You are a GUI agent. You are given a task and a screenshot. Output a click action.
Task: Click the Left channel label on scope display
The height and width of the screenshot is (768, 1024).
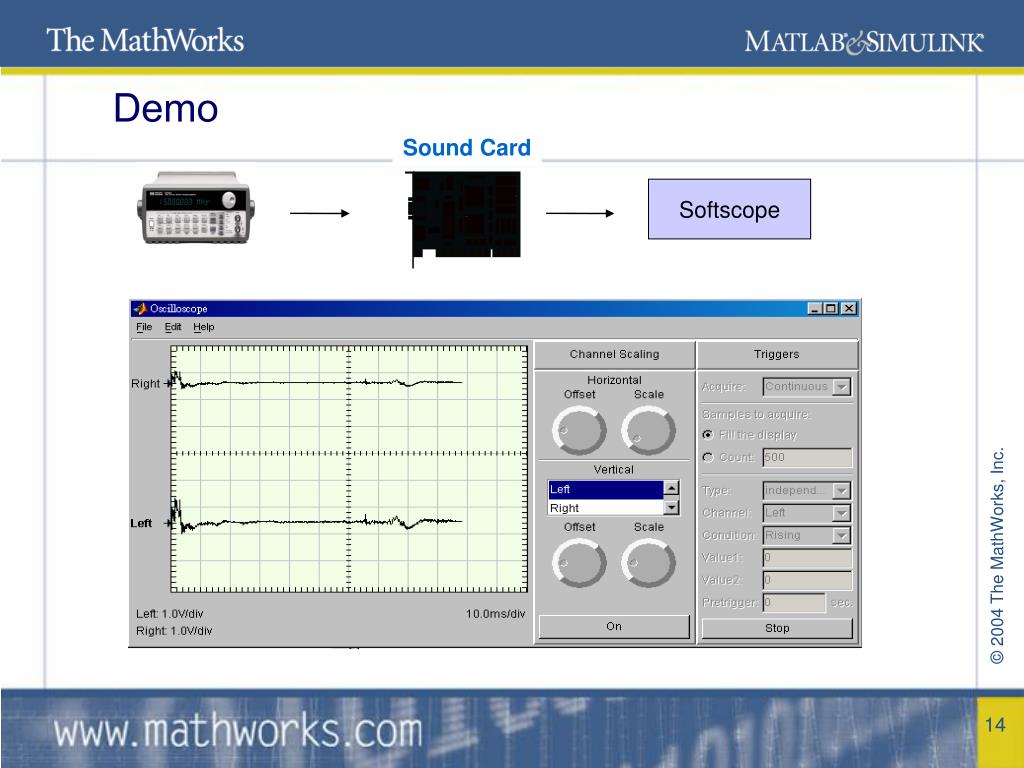tap(141, 523)
